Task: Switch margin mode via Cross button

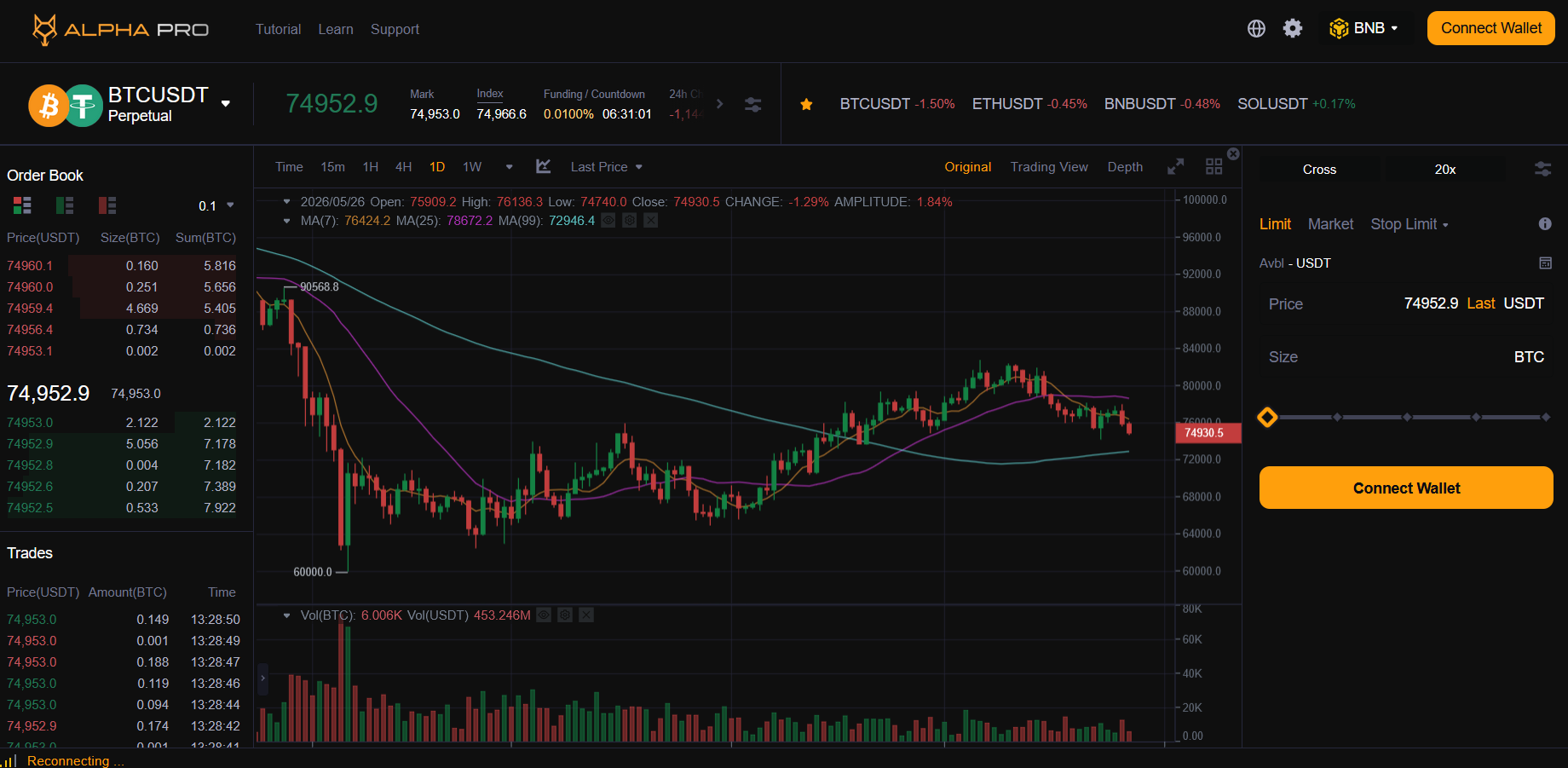Action: click(1319, 169)
